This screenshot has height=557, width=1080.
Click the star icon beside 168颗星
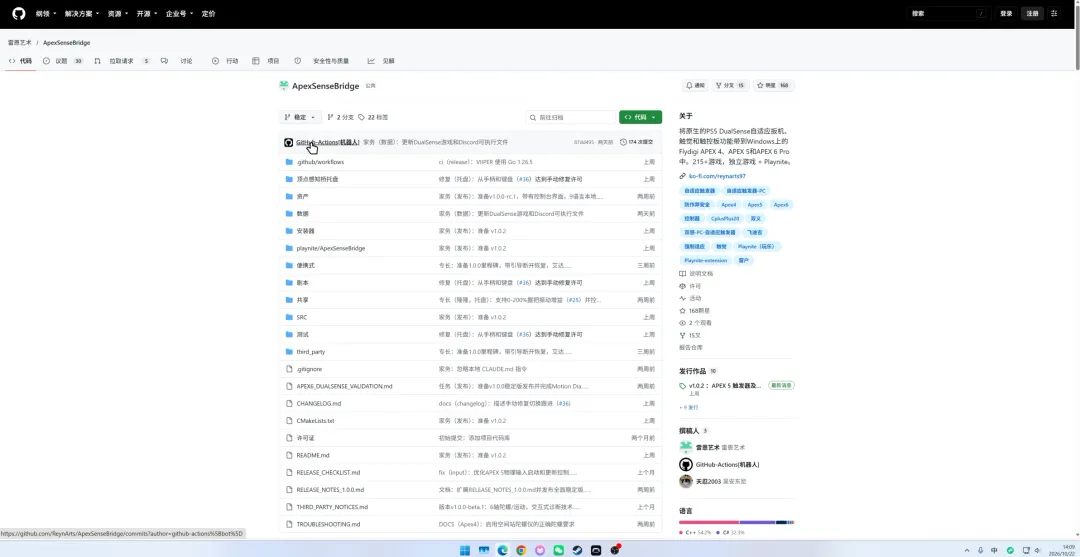683,311
